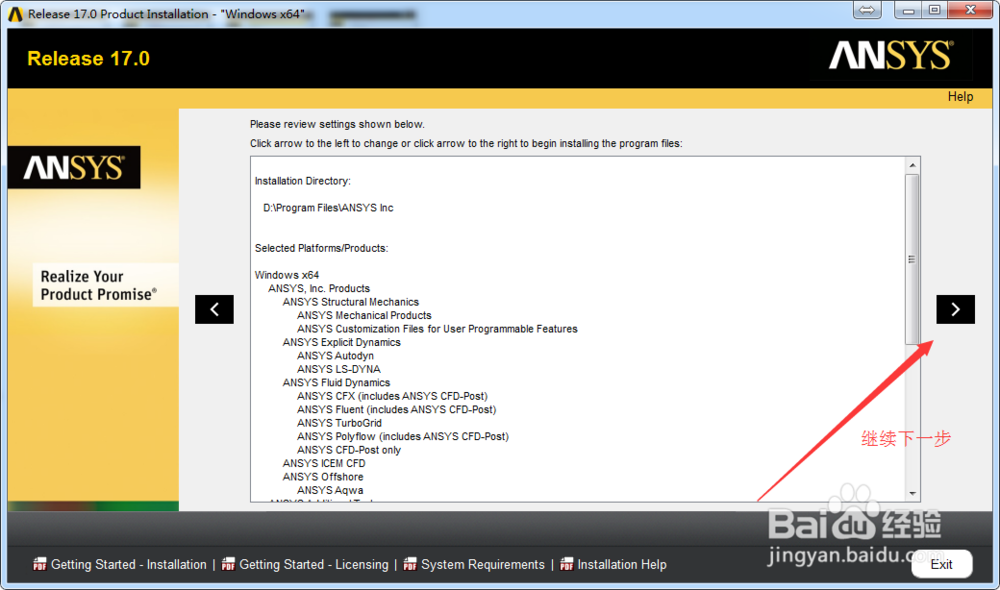Click 'ANSYS Offshore' entry

pyautogui.click(x=323, y=476)
